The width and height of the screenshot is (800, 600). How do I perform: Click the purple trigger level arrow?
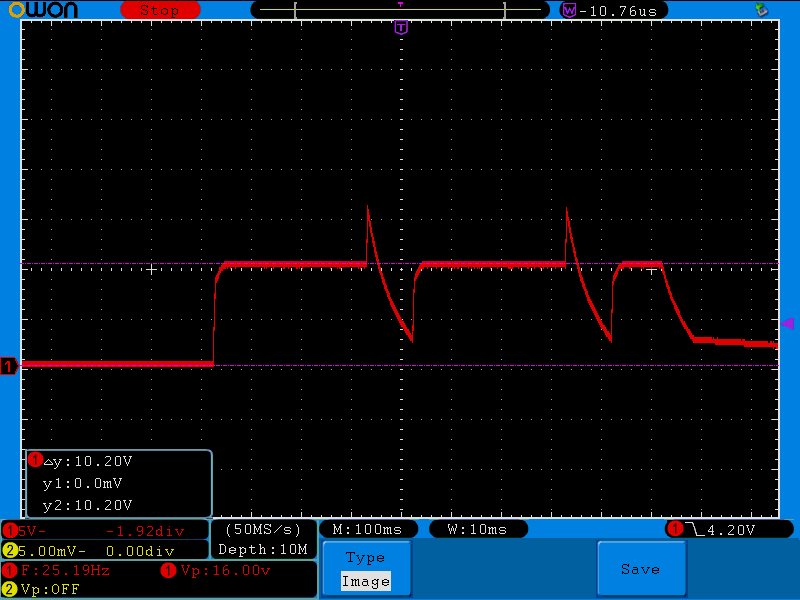pyautogui.click(x=788, y=323)
